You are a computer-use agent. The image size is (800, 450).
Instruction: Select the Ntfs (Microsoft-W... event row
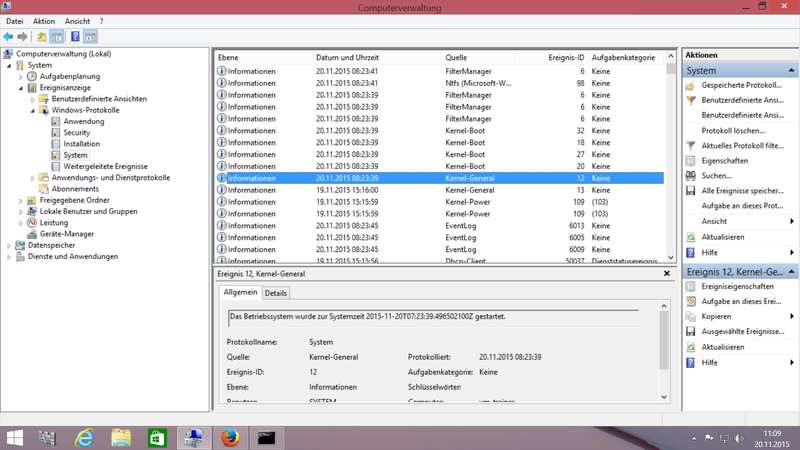439,83
